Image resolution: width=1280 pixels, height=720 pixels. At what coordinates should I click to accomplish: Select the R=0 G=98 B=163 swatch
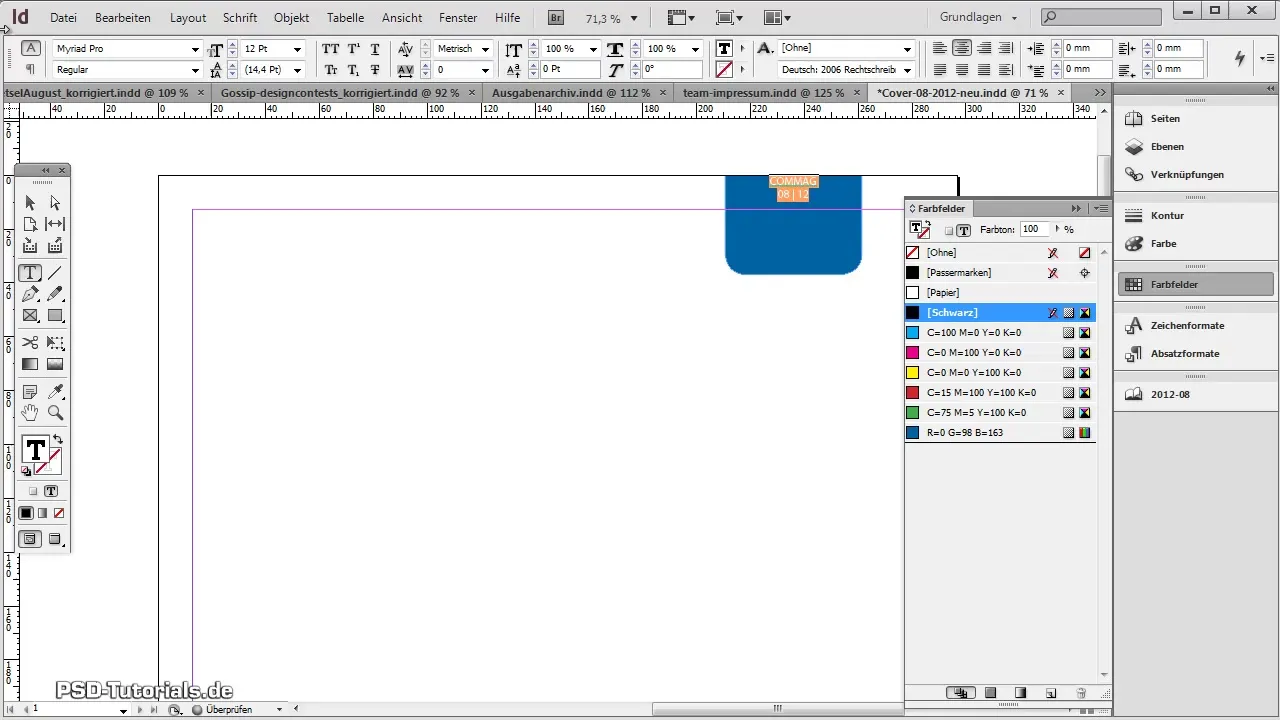click(x=1000, y=432)
